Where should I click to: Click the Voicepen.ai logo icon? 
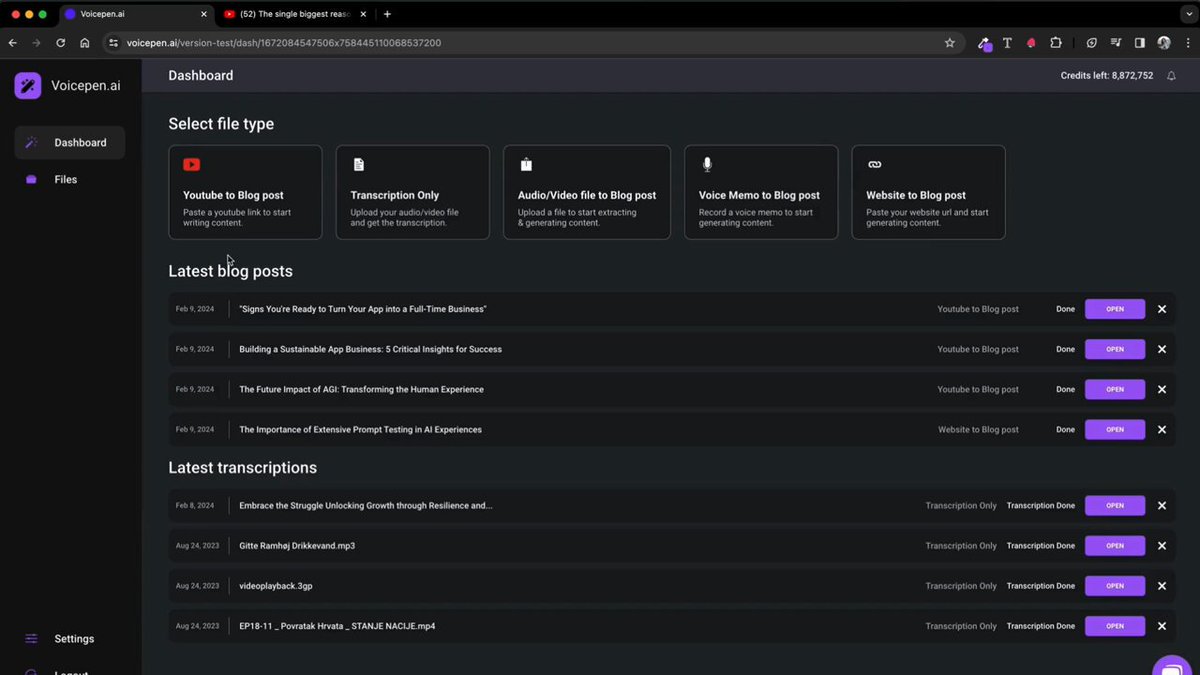click(28, 85)
